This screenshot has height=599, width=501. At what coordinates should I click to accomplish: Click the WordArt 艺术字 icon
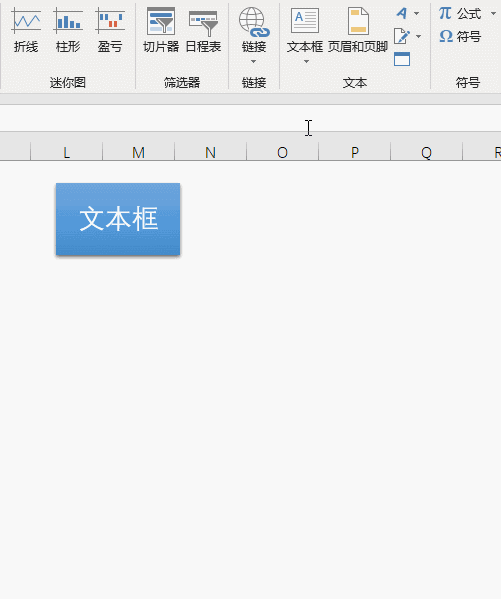[402, 13]
